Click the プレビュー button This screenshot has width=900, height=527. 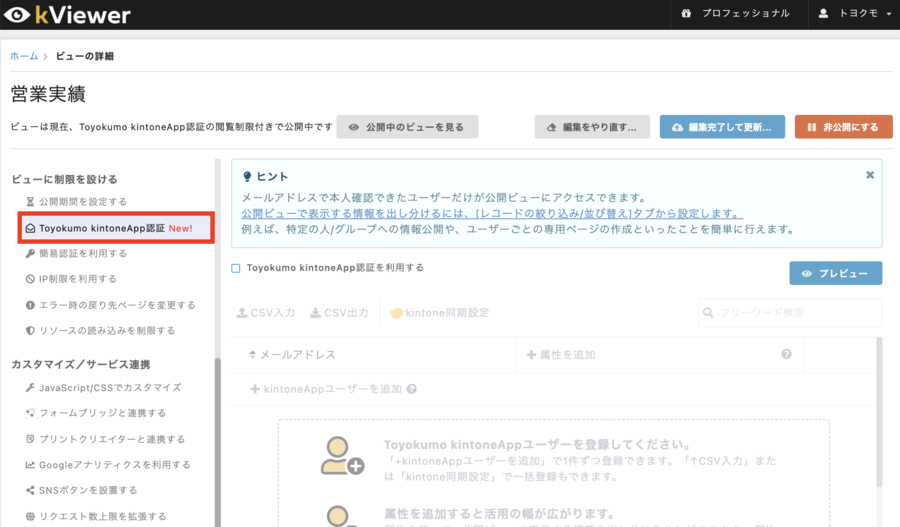click(x=836, y=273)
